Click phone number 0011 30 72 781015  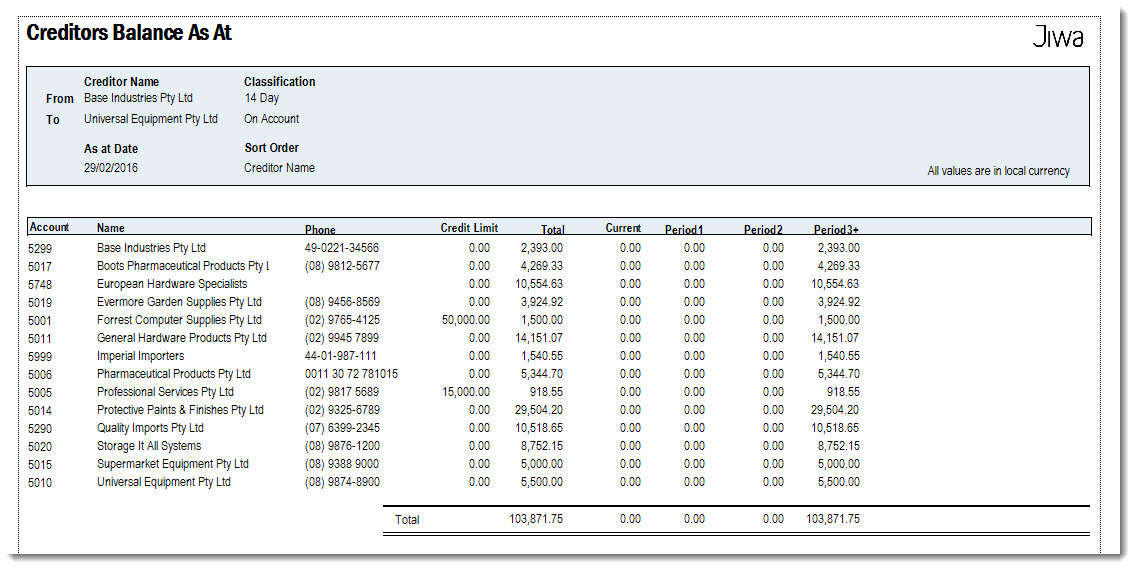[x=351, y=374]
